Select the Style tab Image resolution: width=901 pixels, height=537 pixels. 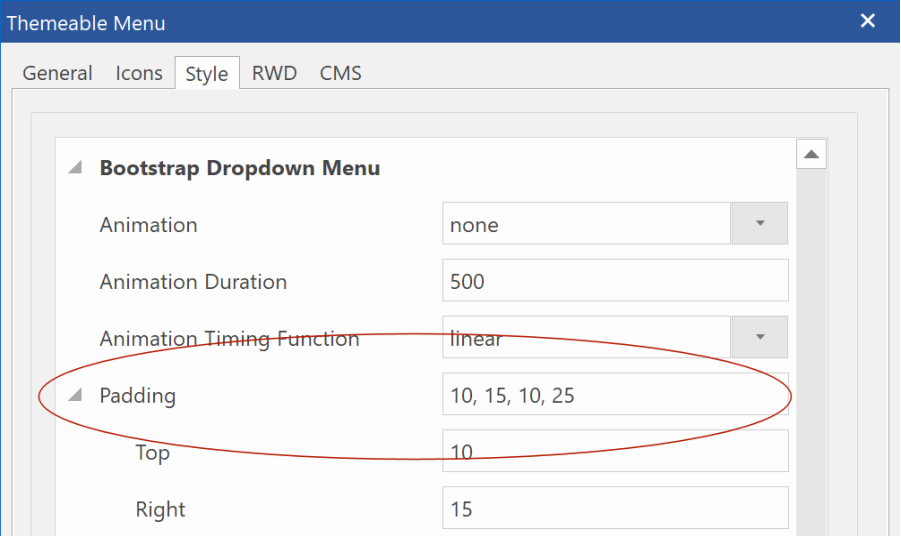pyautogui.click(x=207, y=74)
